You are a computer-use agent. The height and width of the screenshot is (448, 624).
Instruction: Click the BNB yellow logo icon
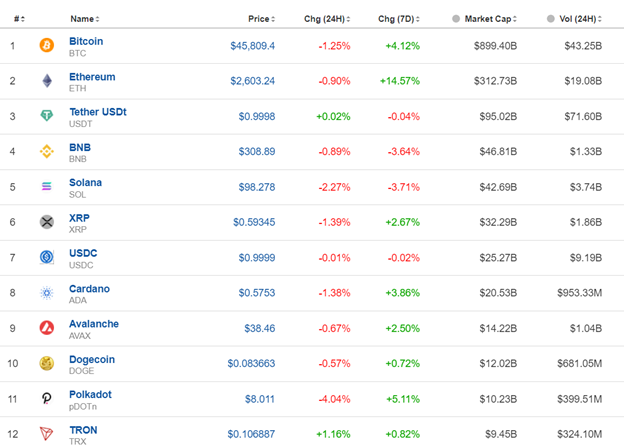click(x=46, y=152)
